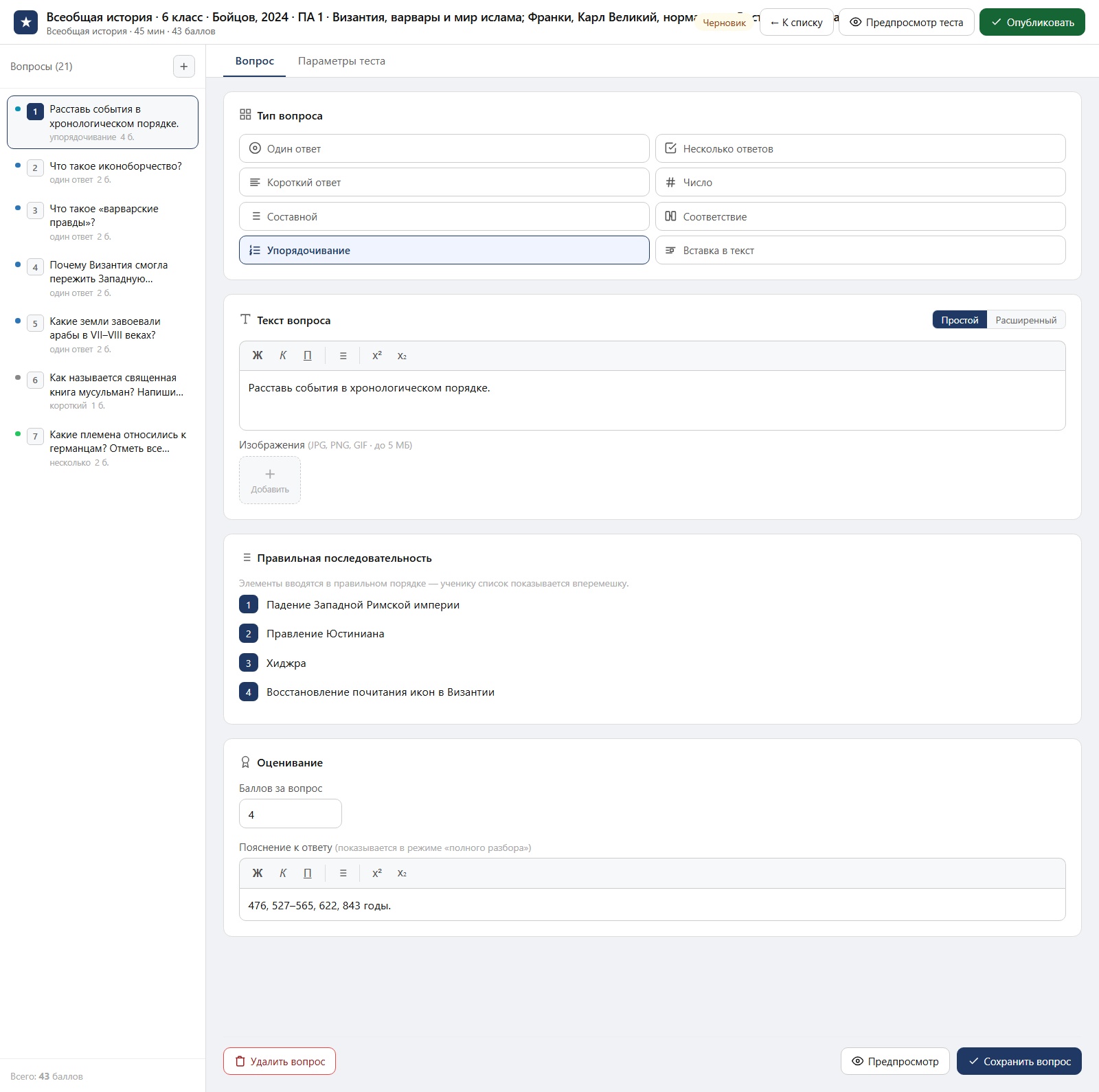This screenshot has width=1099, height=1092.
Task: Select question type Составной
Action: click(x=444, y=216)
